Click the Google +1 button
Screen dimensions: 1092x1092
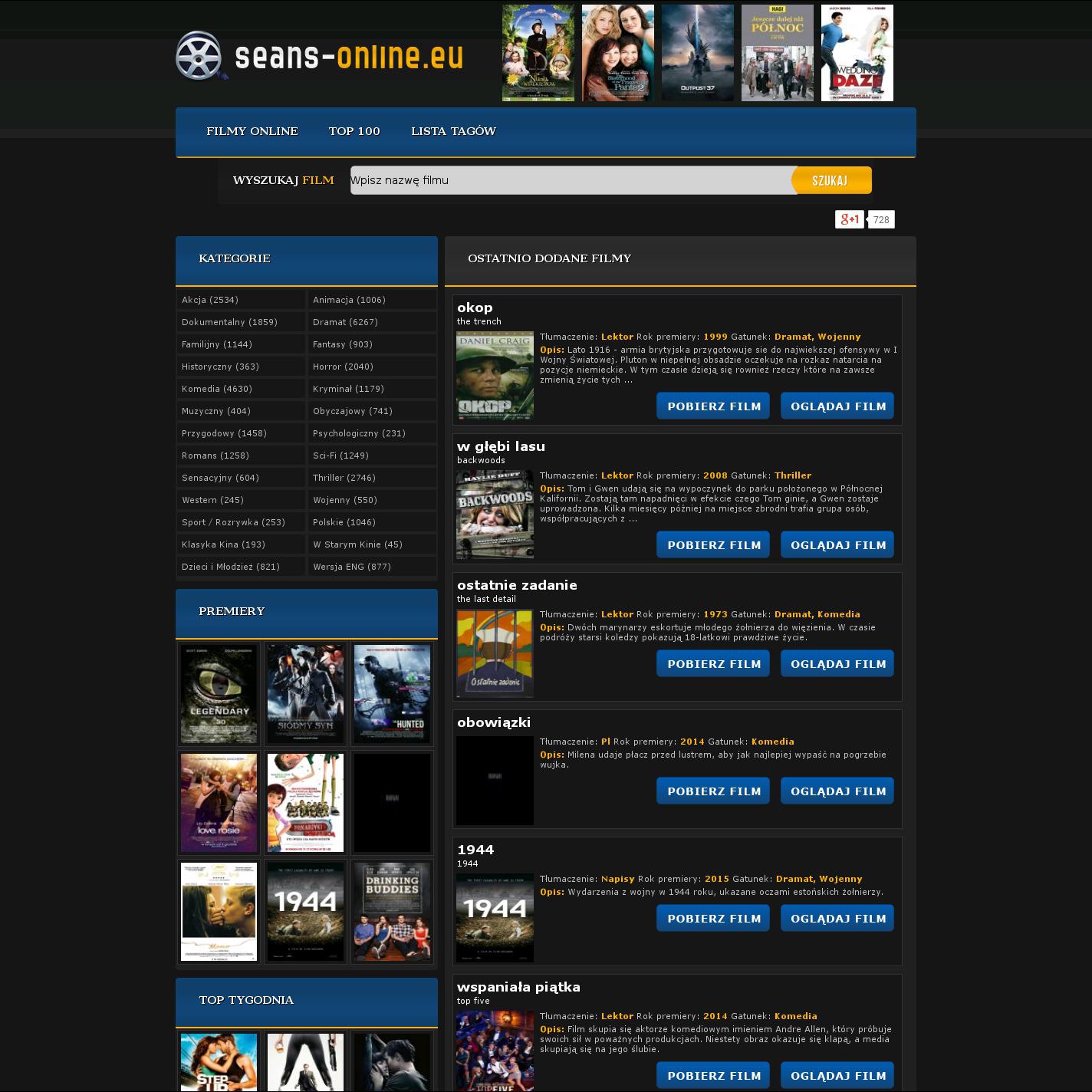[x=849, y=219]
